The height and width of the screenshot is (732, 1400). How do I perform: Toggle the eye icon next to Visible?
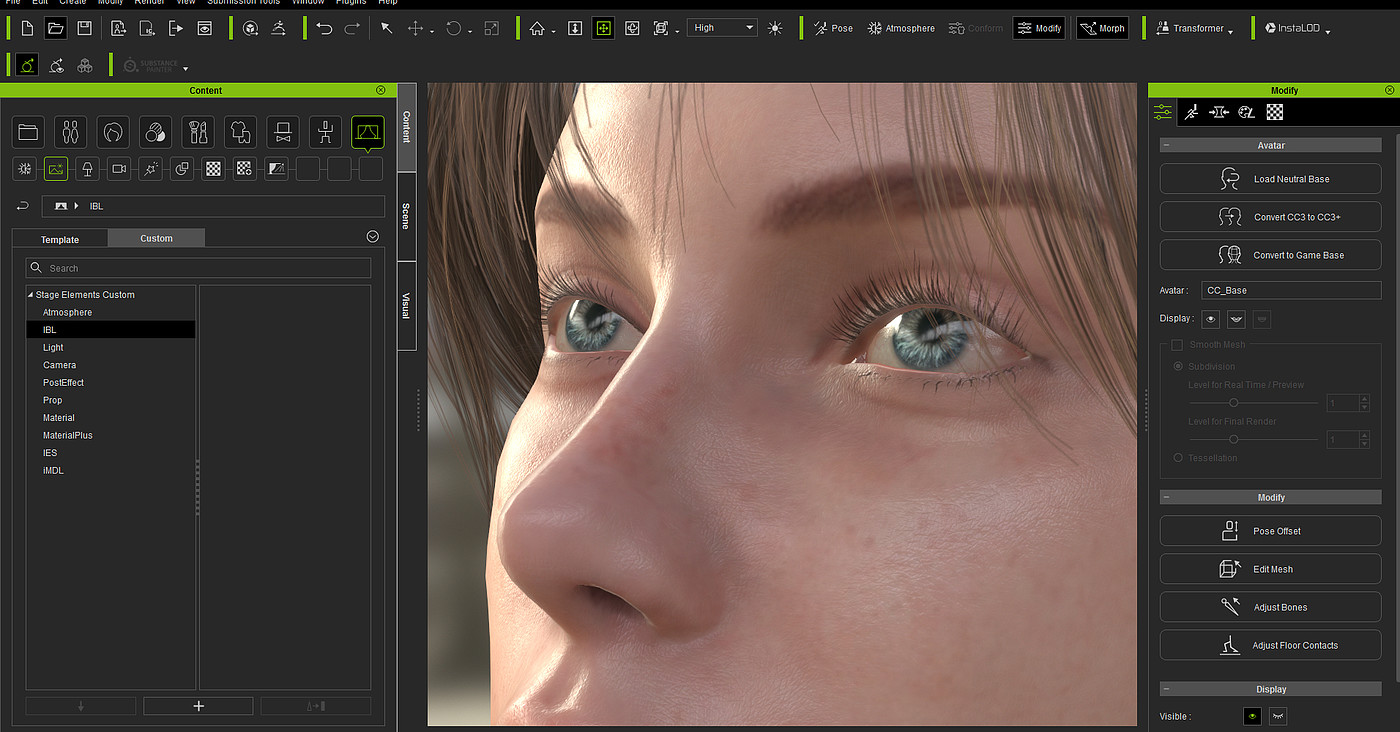coord(1251,716)
